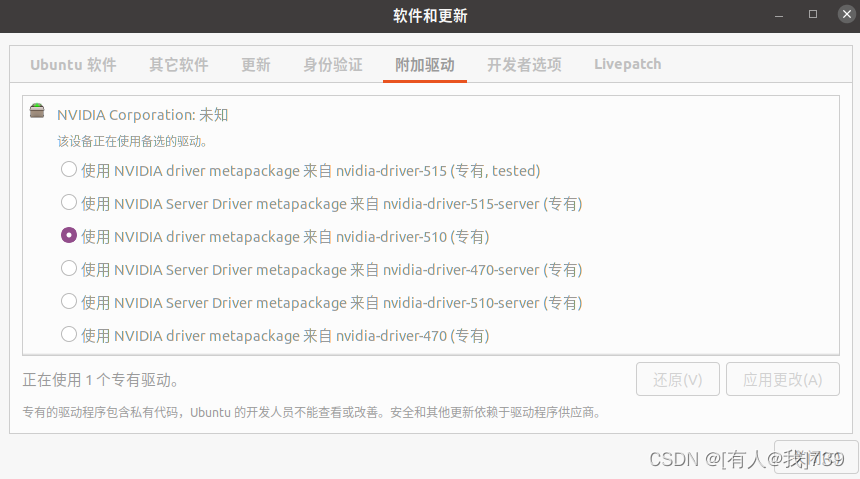Minimize the 软件和更新 window
The height and width of the screenshot is (479, 860).
pyautogui.click(x=779, y=15)
